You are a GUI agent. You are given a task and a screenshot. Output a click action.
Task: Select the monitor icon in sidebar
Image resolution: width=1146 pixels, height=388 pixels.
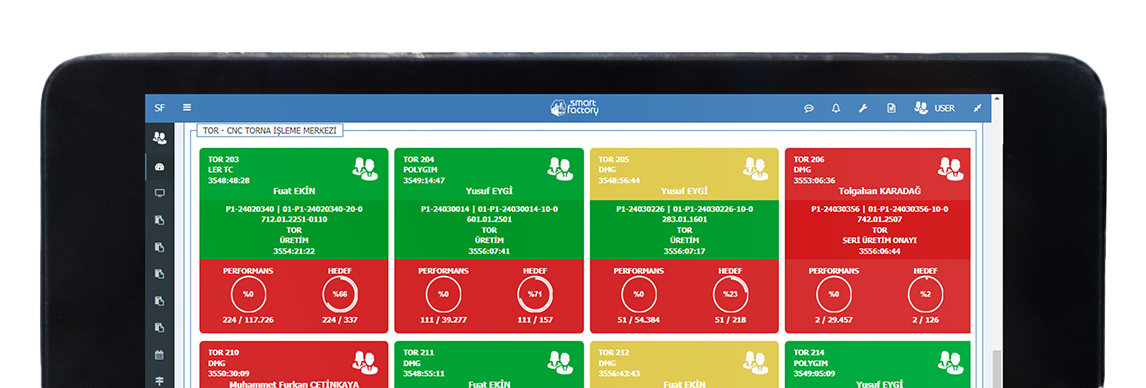[x=159, y=193]
